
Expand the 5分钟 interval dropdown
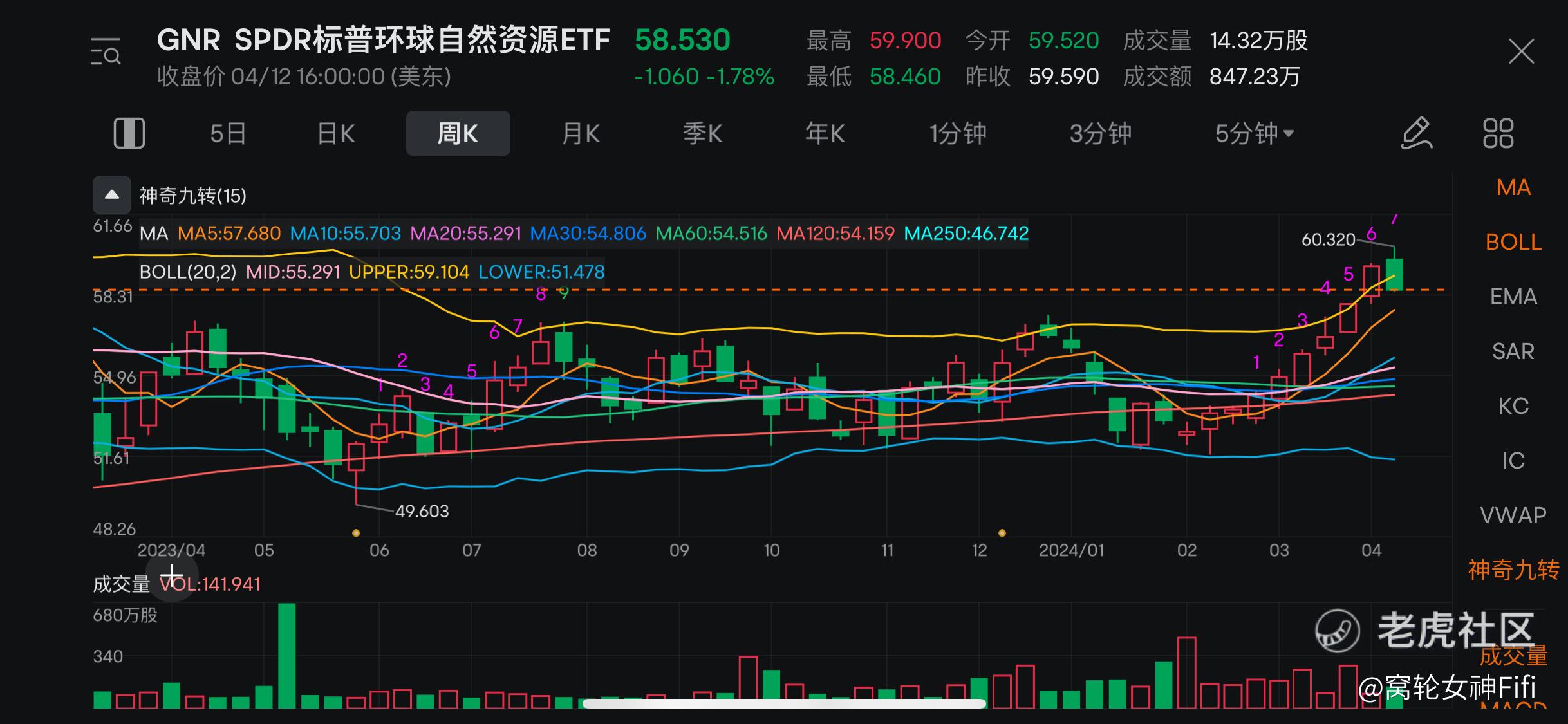pyautogui.click(x=1254, y=134)
